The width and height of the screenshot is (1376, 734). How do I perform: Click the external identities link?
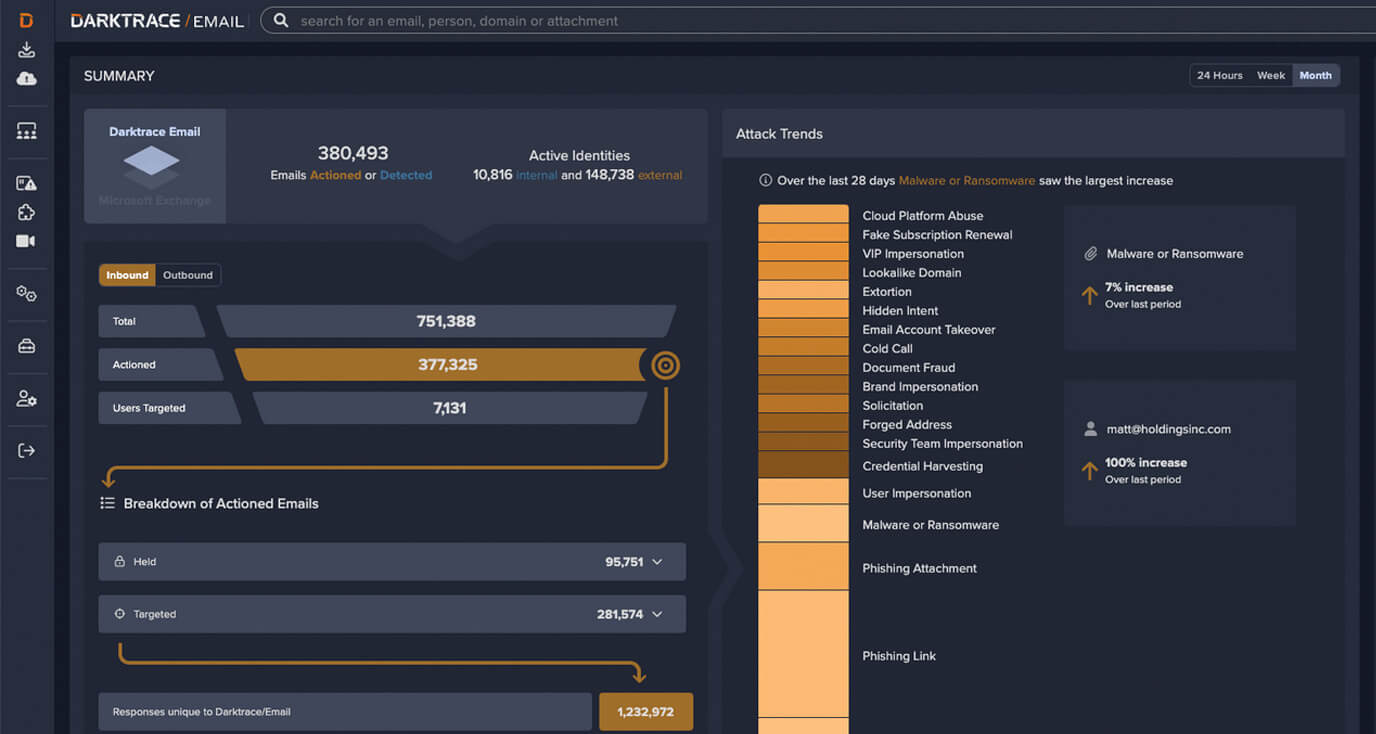pos(660,175)
